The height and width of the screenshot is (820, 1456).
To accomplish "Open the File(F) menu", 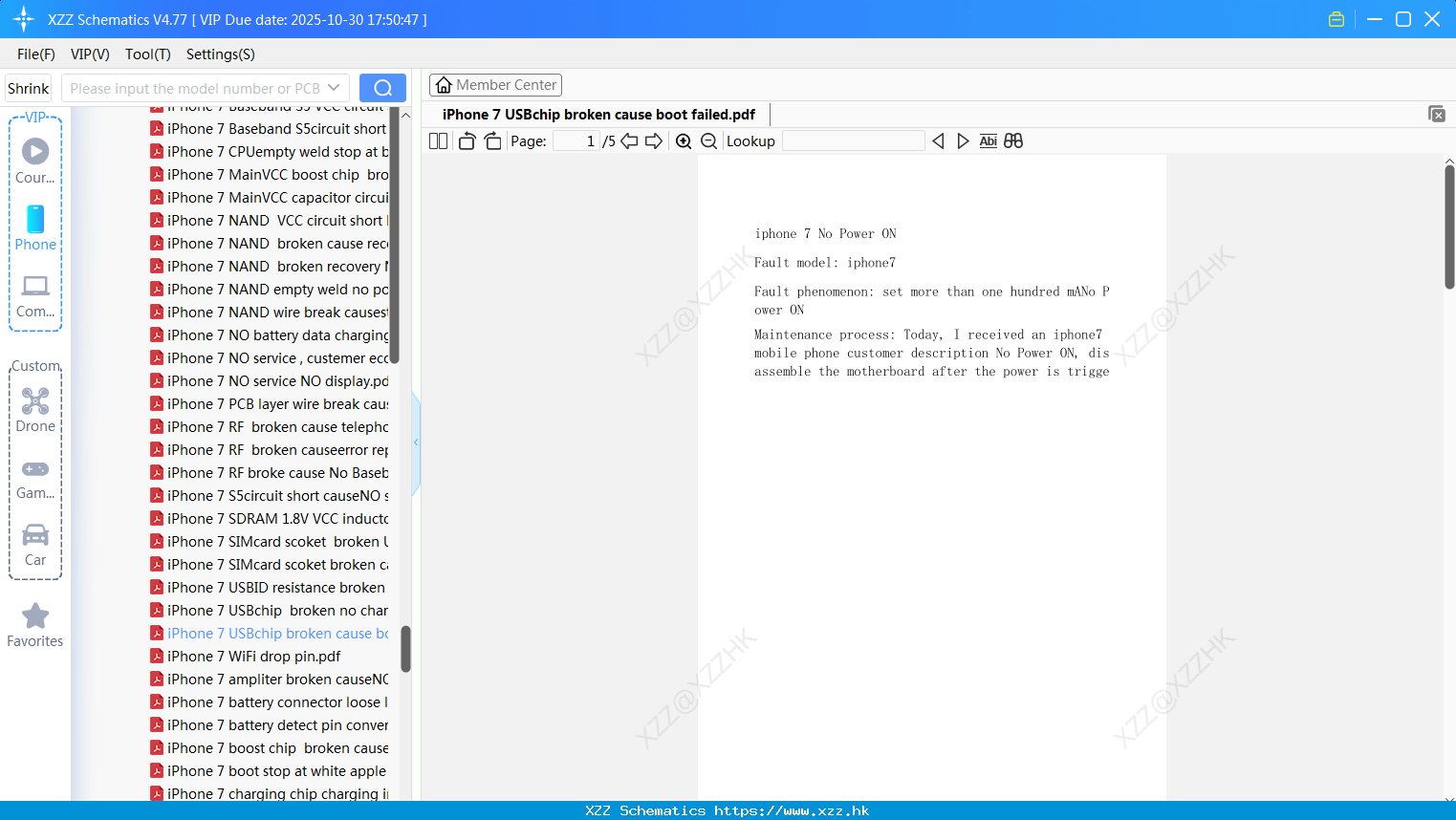I will point(36,54).
